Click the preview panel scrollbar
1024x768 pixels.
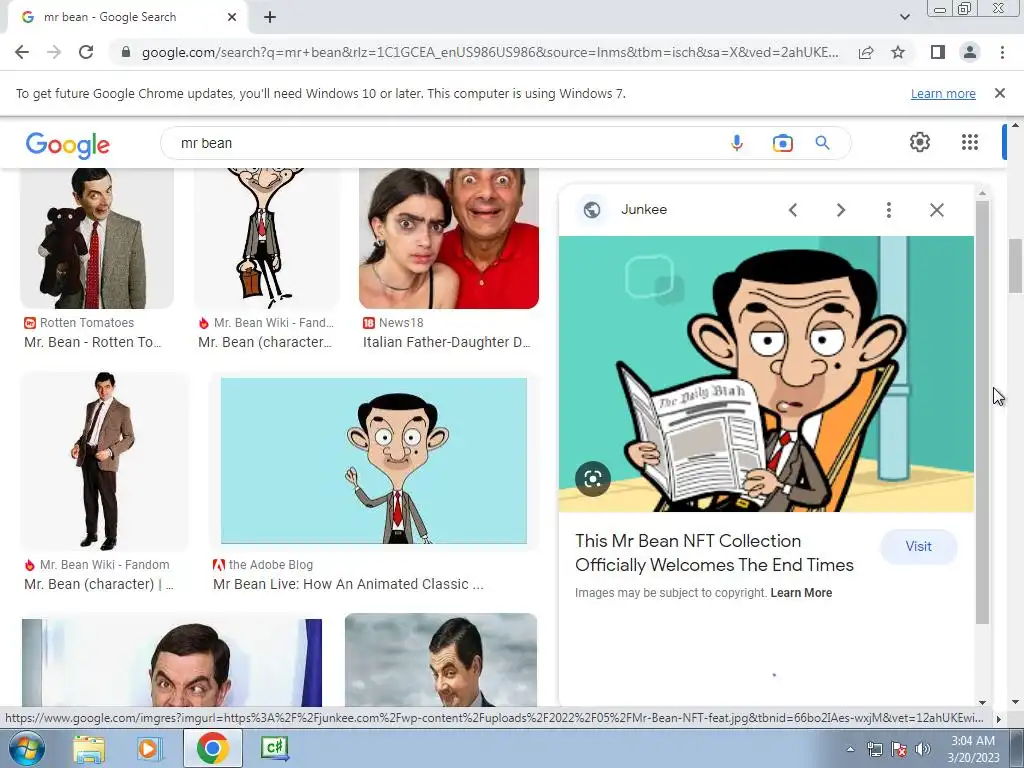(982, 411)
